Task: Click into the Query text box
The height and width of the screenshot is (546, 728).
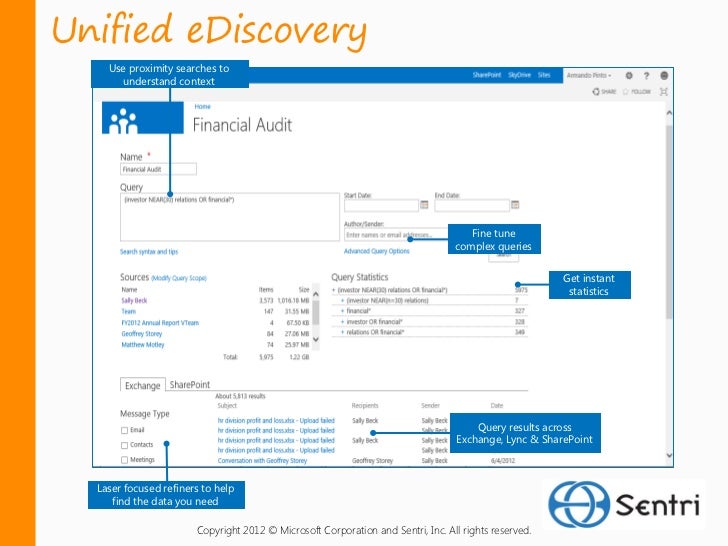Action: [230, 217]
